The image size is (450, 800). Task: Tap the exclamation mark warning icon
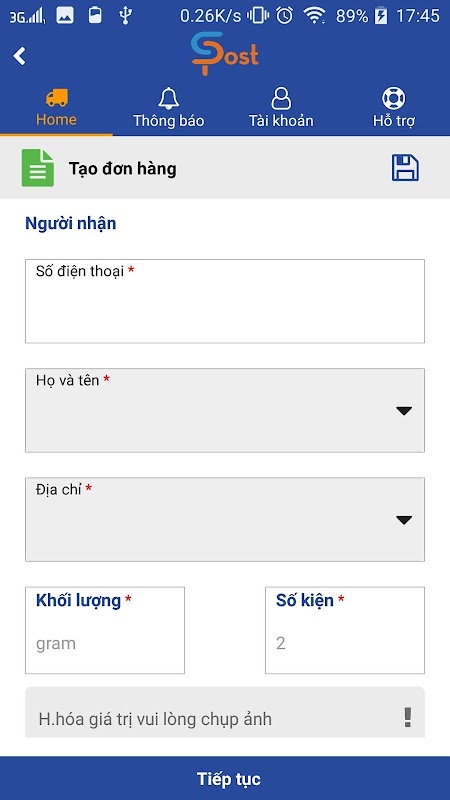(x=407, y=717)
